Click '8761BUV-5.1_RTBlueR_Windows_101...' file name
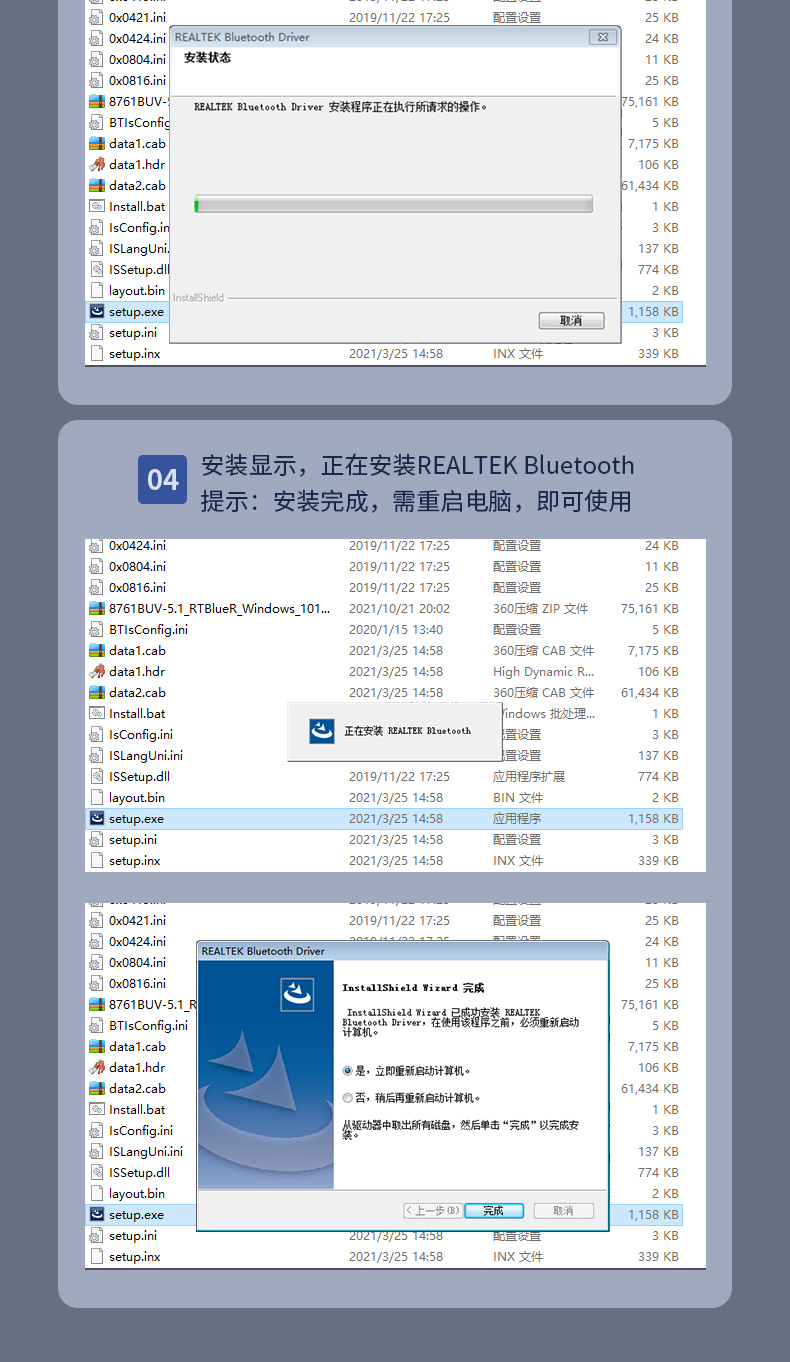The height and width of the screenshot is (1362, 790). tap(219, 608)
